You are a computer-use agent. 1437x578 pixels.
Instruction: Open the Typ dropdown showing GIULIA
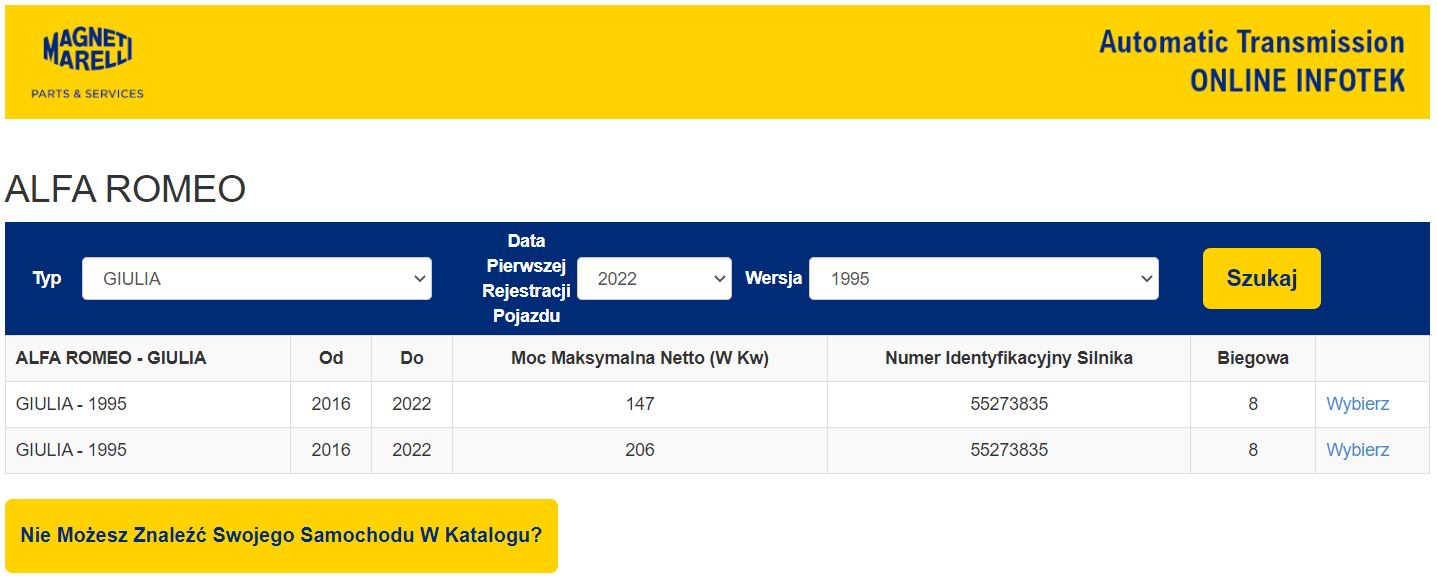pyautogui.click(x=256, y=279)
